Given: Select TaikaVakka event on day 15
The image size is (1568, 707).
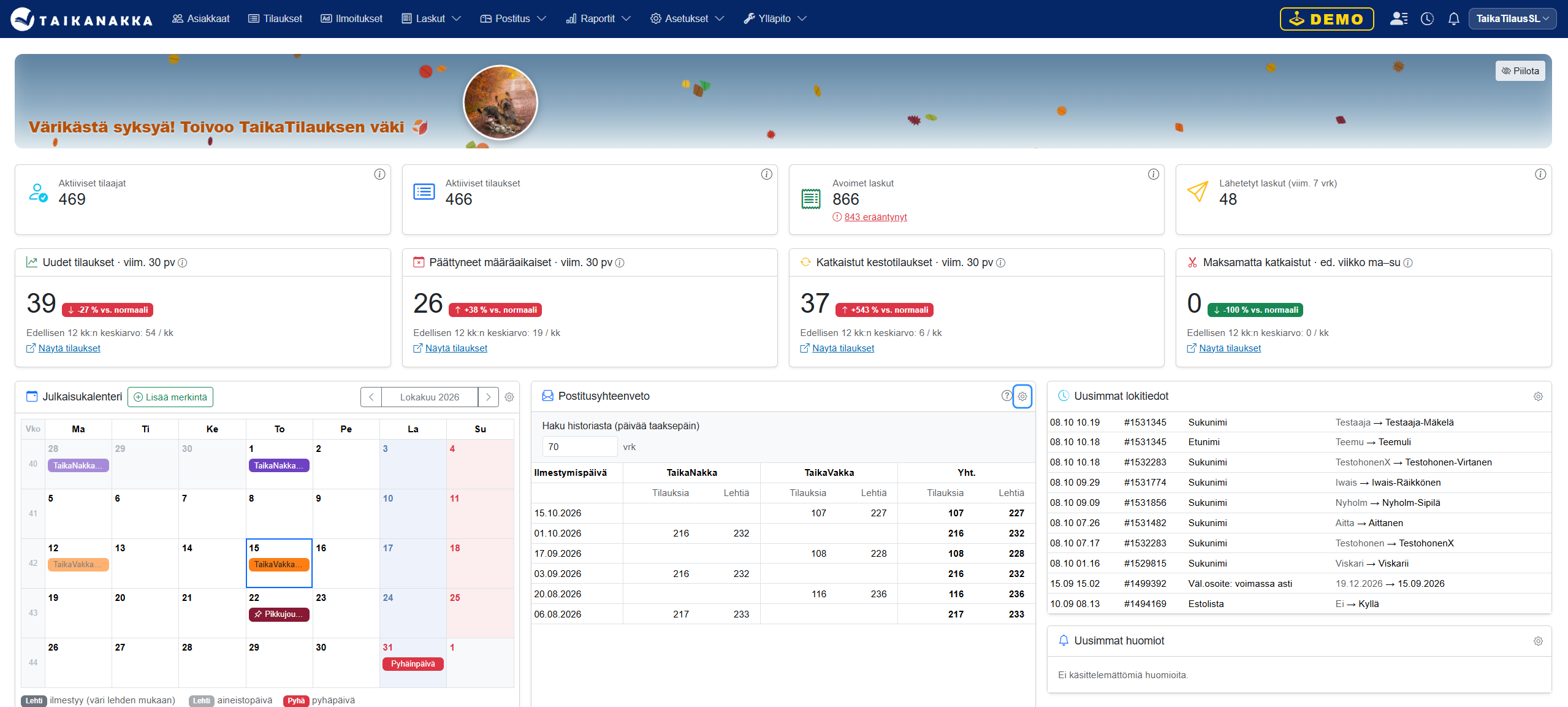Looking at the screenshot, I should (x=279, y=565).
